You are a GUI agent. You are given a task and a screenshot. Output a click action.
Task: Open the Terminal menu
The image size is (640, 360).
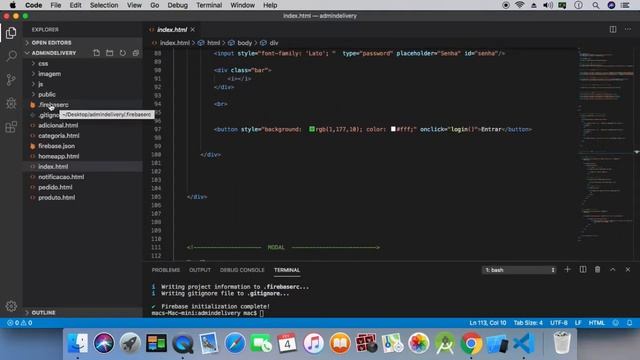coord(209,5)
